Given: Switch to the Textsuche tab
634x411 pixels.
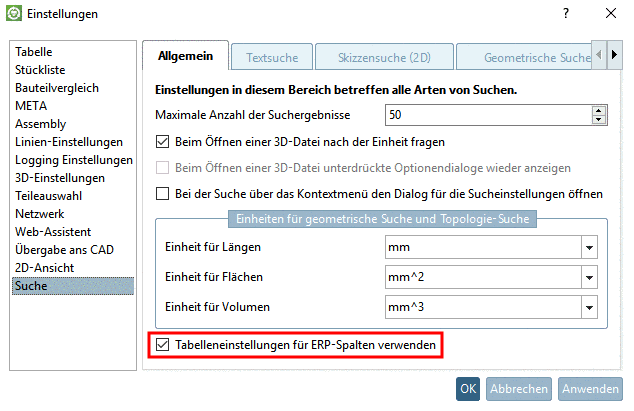Looking at the screenshot, I should click(x=272, y=58).
